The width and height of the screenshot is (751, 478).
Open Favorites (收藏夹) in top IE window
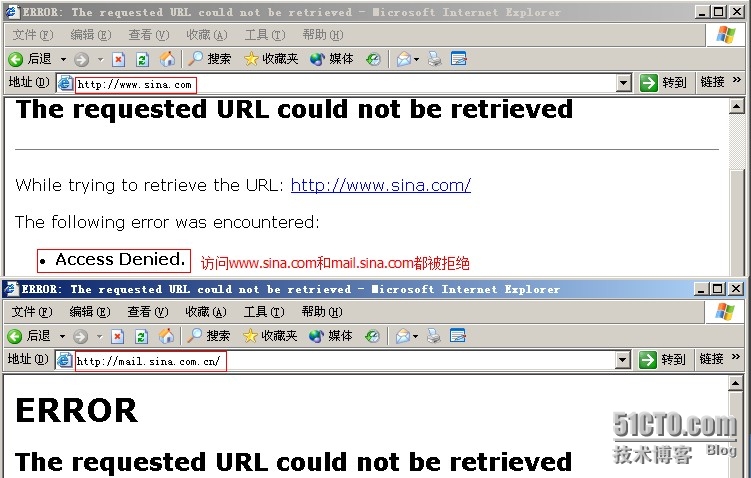[271, 59]
